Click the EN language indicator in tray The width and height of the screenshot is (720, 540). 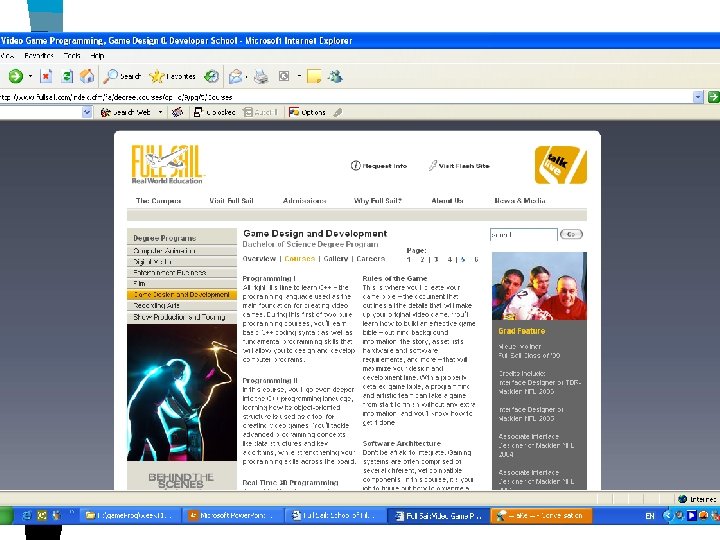click(x=650, y=516)
